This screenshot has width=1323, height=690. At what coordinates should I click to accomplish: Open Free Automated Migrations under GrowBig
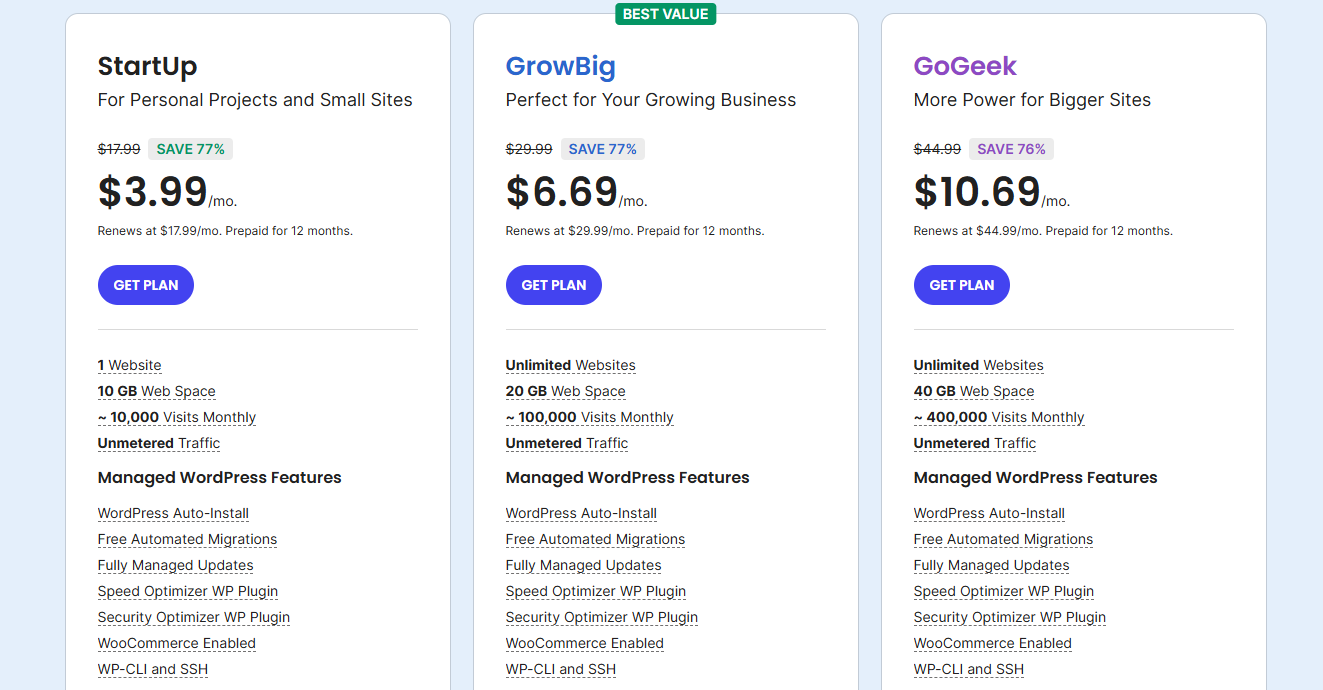tap(596, 540)
